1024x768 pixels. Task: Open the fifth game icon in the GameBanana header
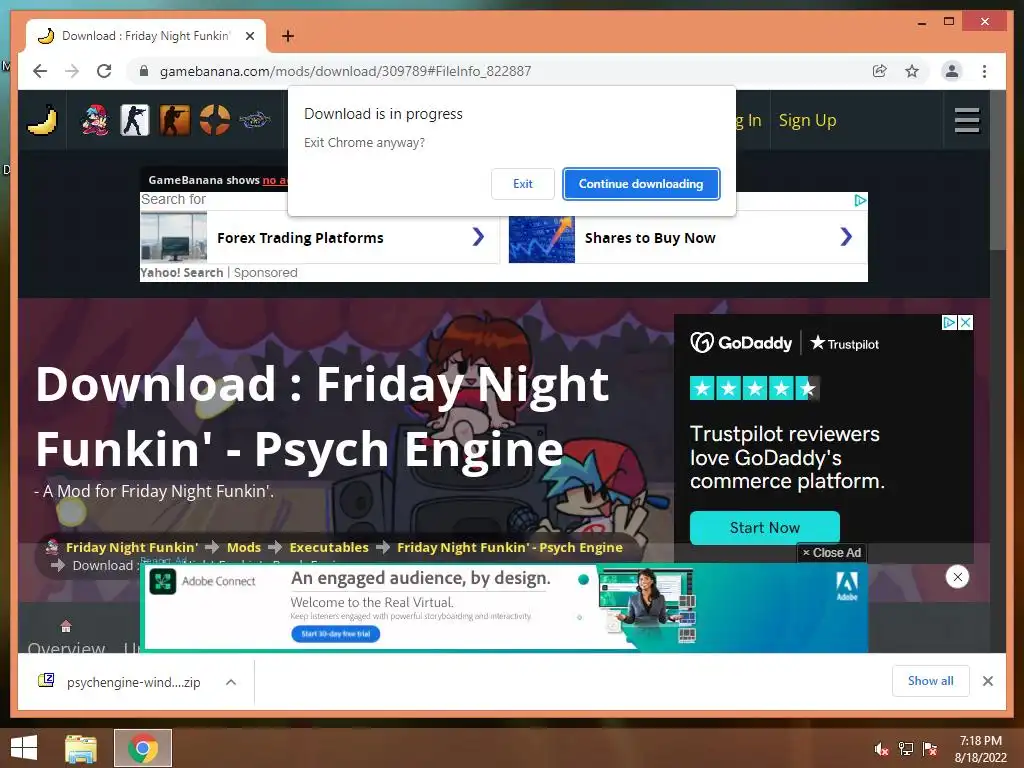(x=254, y=120)
